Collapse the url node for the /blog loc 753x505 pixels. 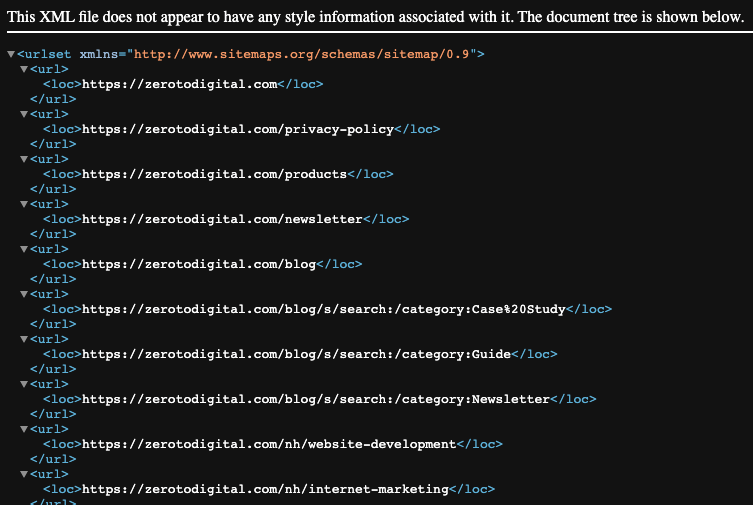coord(24,249)
